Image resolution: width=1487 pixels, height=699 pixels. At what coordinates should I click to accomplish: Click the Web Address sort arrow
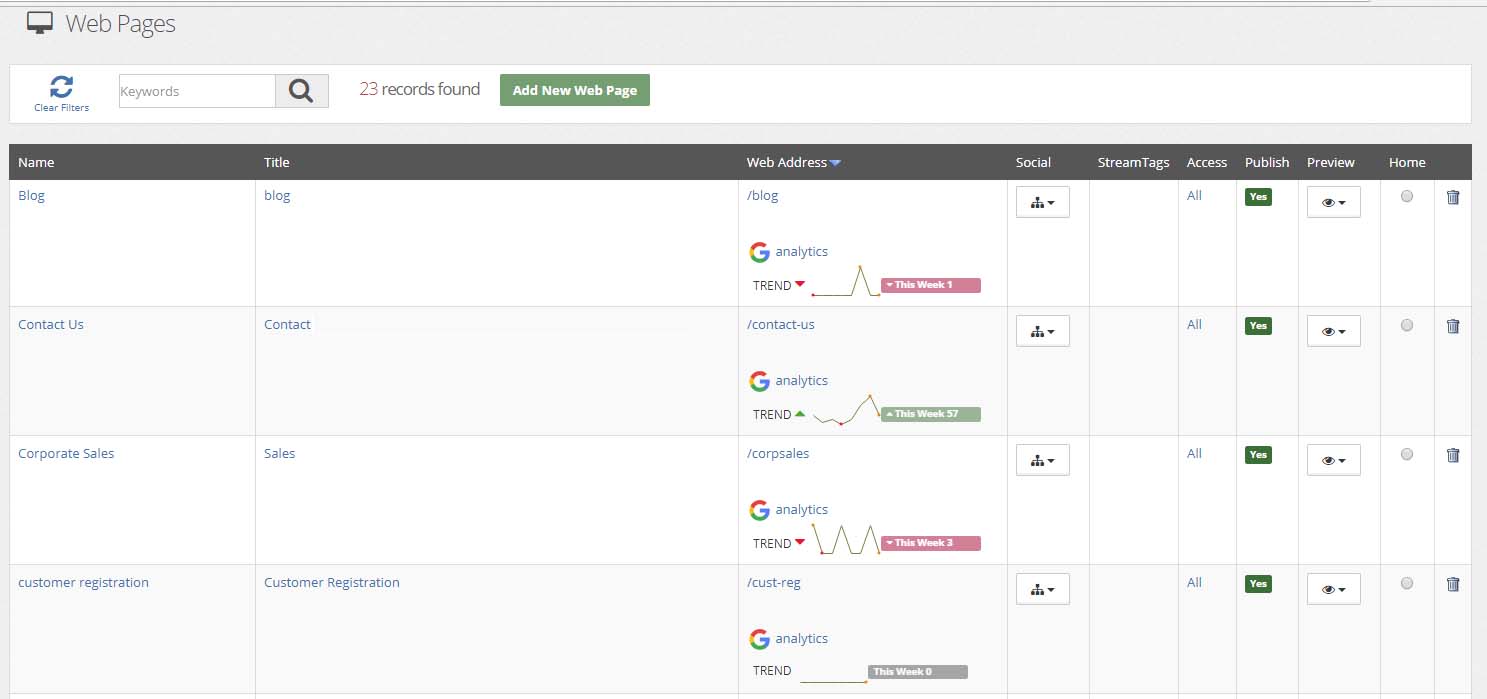(x=835, y=163)
